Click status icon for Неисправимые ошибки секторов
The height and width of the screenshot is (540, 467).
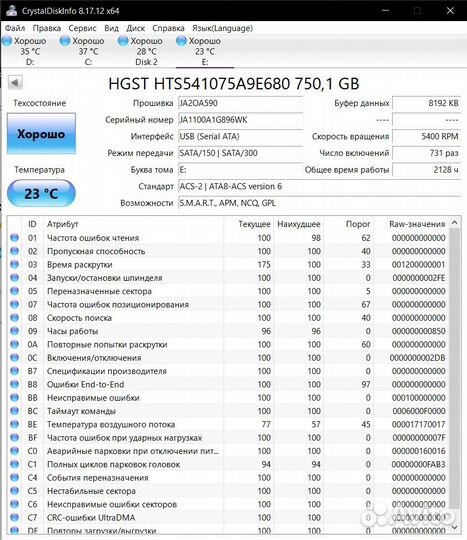[14, 504]
